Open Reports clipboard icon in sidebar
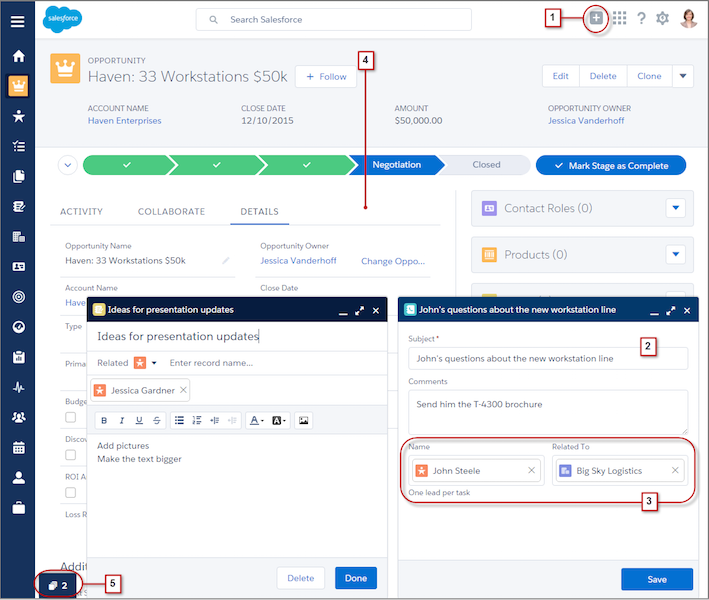709x600 pixels. click(x=19, y=357)
